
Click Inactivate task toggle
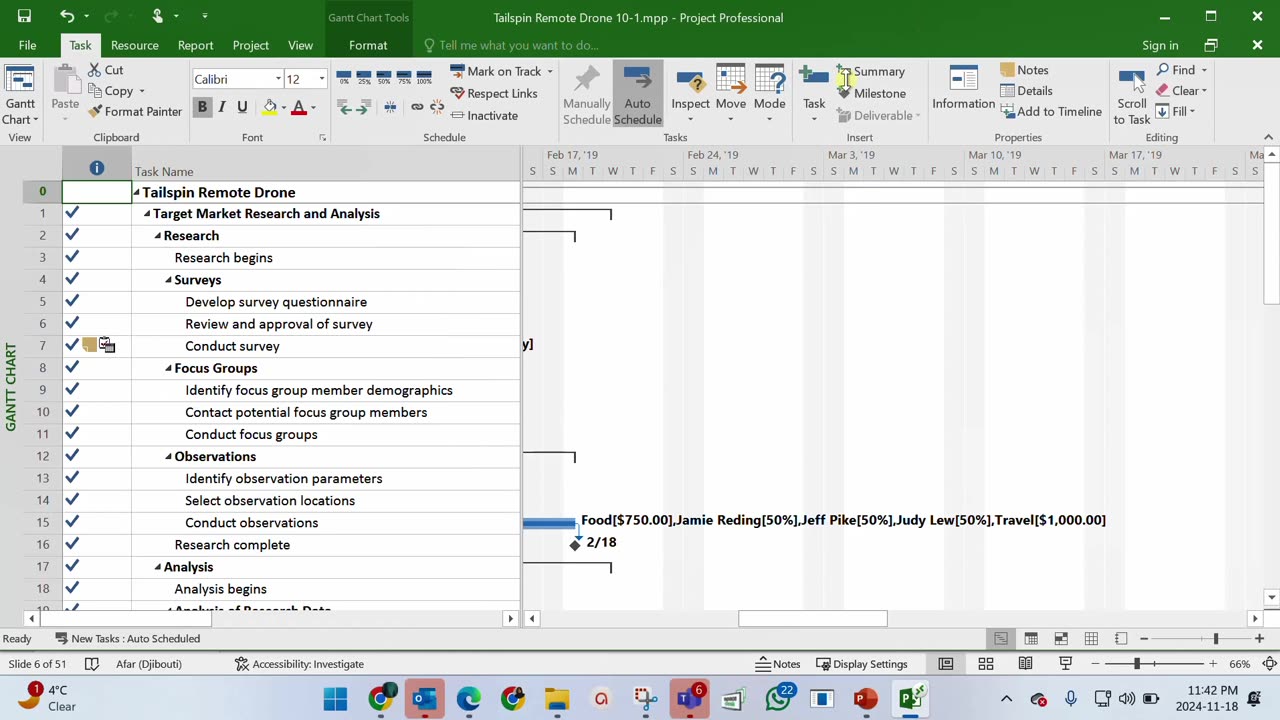coord(484,115)
